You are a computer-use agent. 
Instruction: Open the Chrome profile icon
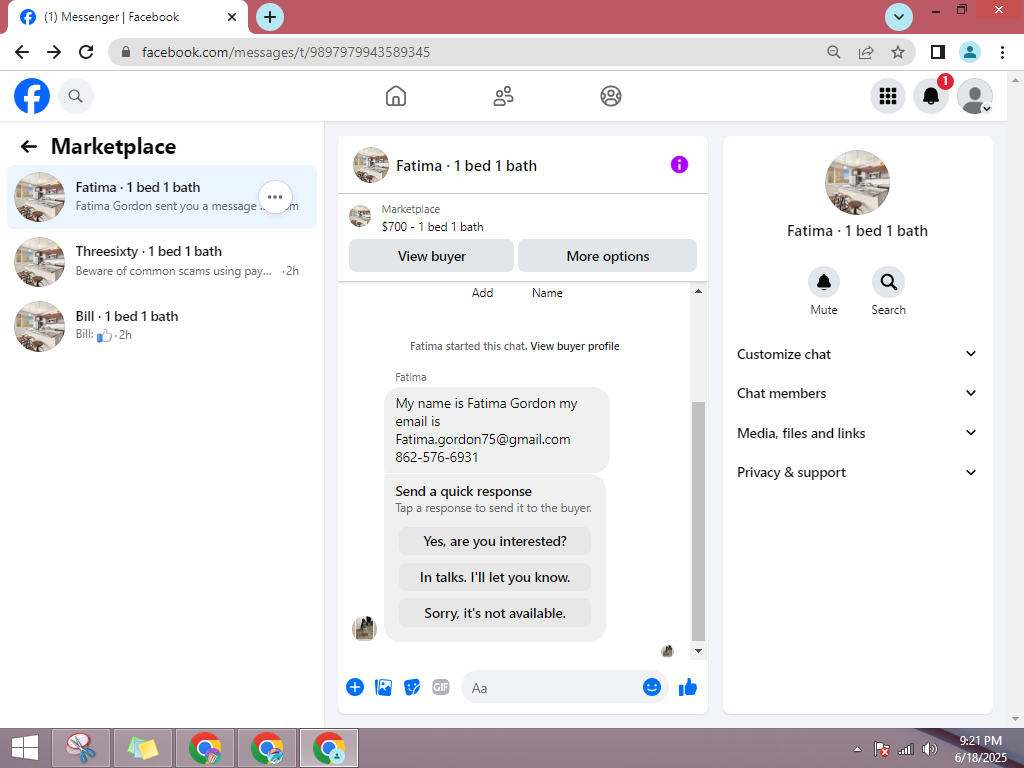click(x=970, y=52)
